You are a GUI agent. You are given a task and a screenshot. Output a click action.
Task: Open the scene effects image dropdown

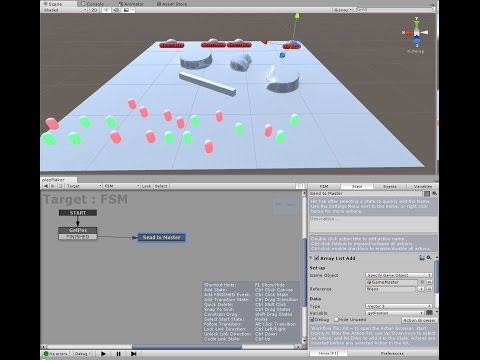pos(128,10)
